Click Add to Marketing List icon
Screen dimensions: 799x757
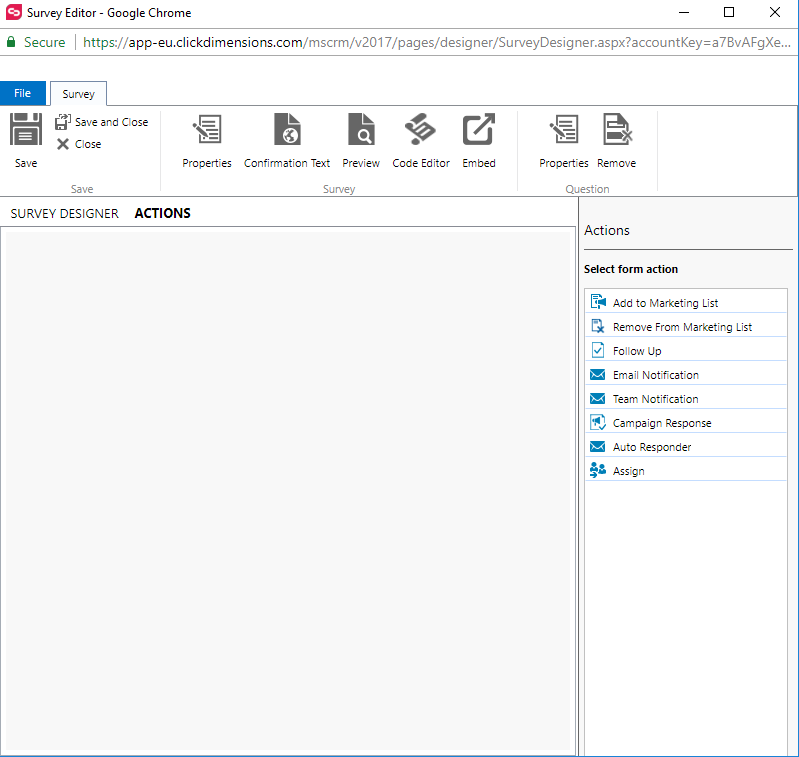(598, 302)
